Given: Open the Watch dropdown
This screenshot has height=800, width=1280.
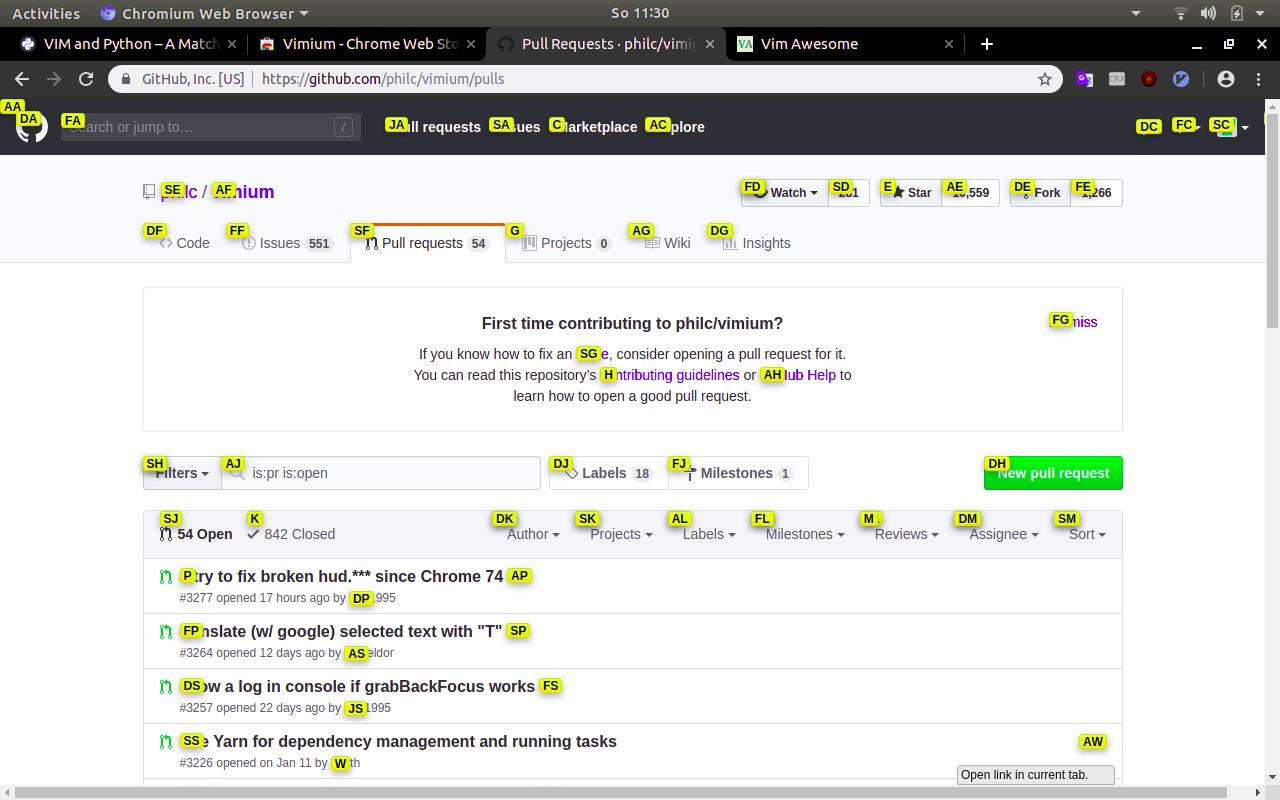Looking at the screenshot, I should click(784, 192).
